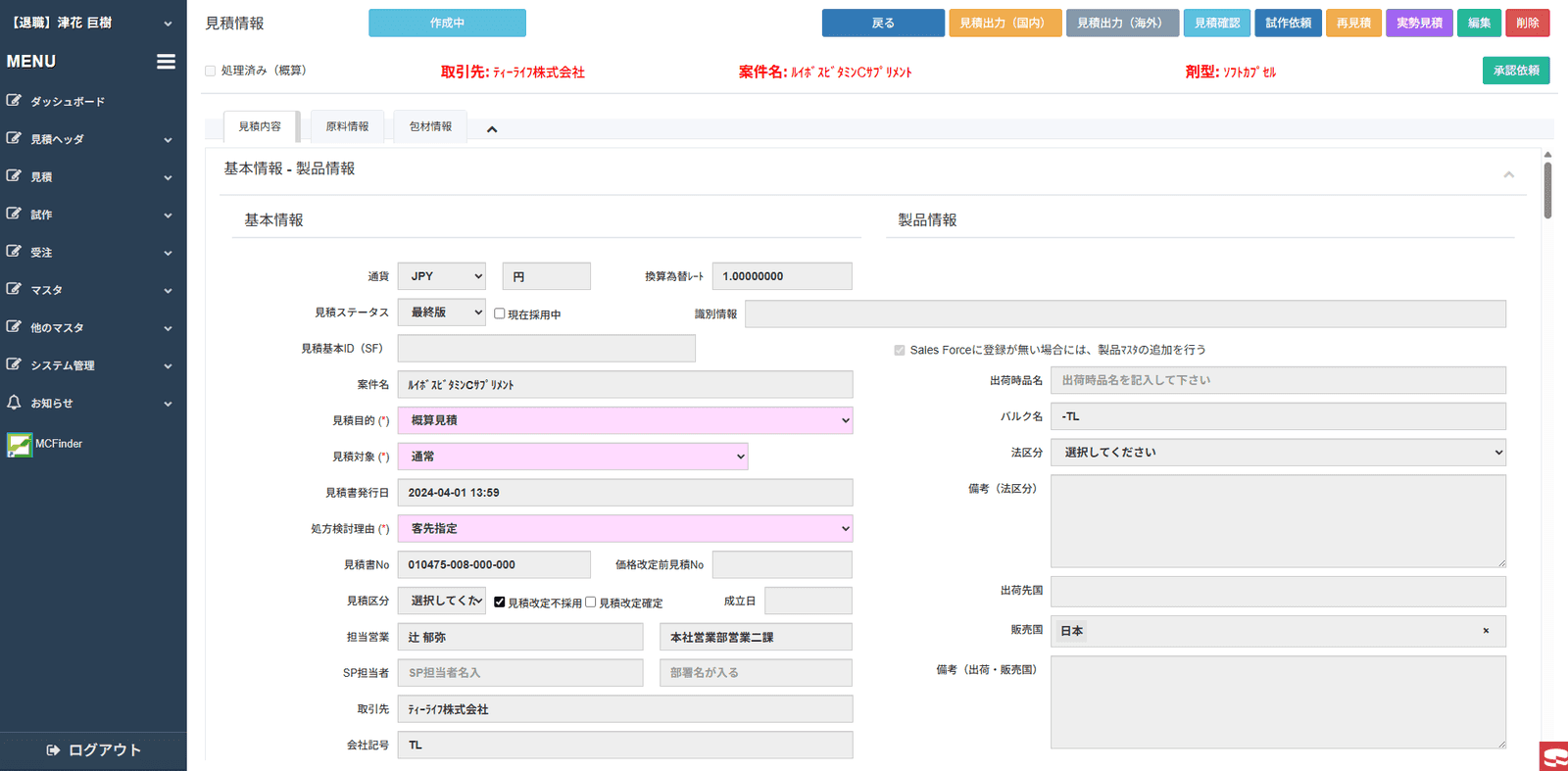Click the hamburger MENU toggle icon
This screenshot has height=771, width=1568.
[166, 62]
